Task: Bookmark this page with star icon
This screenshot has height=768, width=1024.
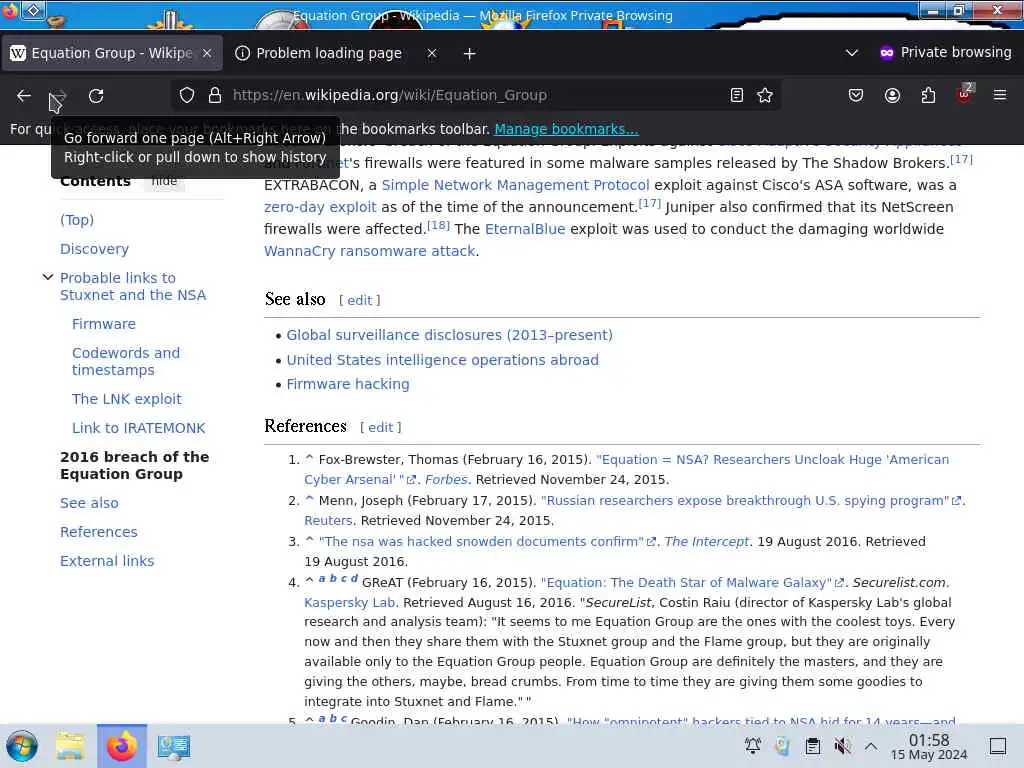Action: [765, 95]
